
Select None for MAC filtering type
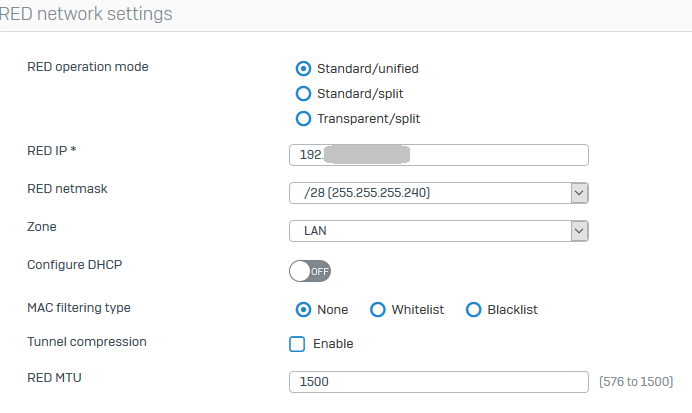[303, 310]
